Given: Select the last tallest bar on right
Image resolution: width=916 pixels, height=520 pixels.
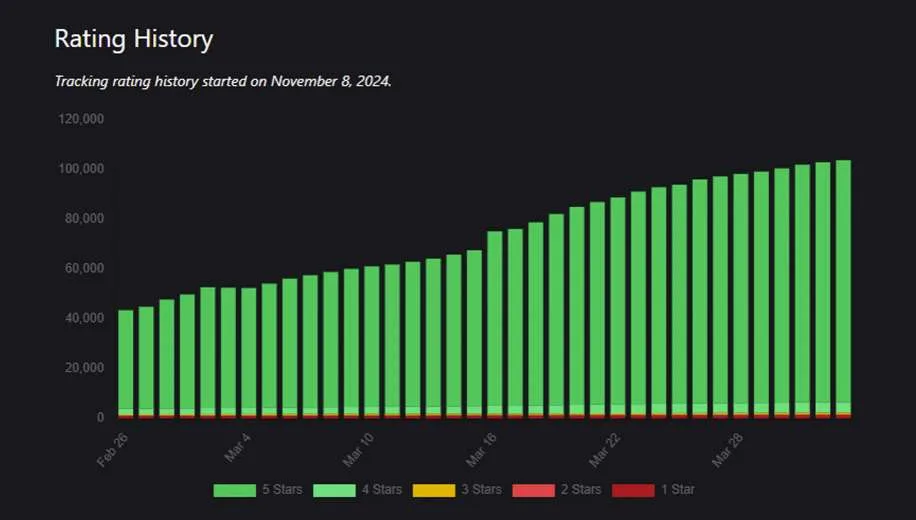Looking at the screenshot, I should [x=843, y=289].
